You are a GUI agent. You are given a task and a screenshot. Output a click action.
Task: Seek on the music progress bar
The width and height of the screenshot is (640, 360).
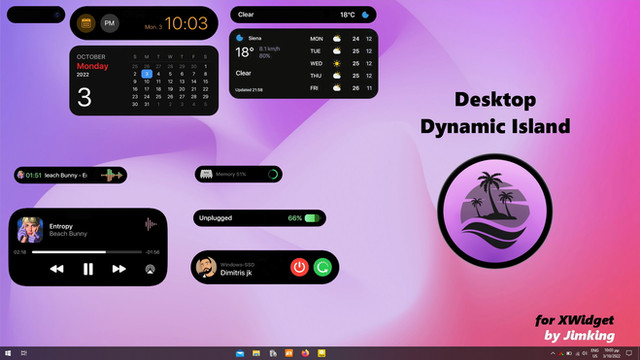click(87, 252)
